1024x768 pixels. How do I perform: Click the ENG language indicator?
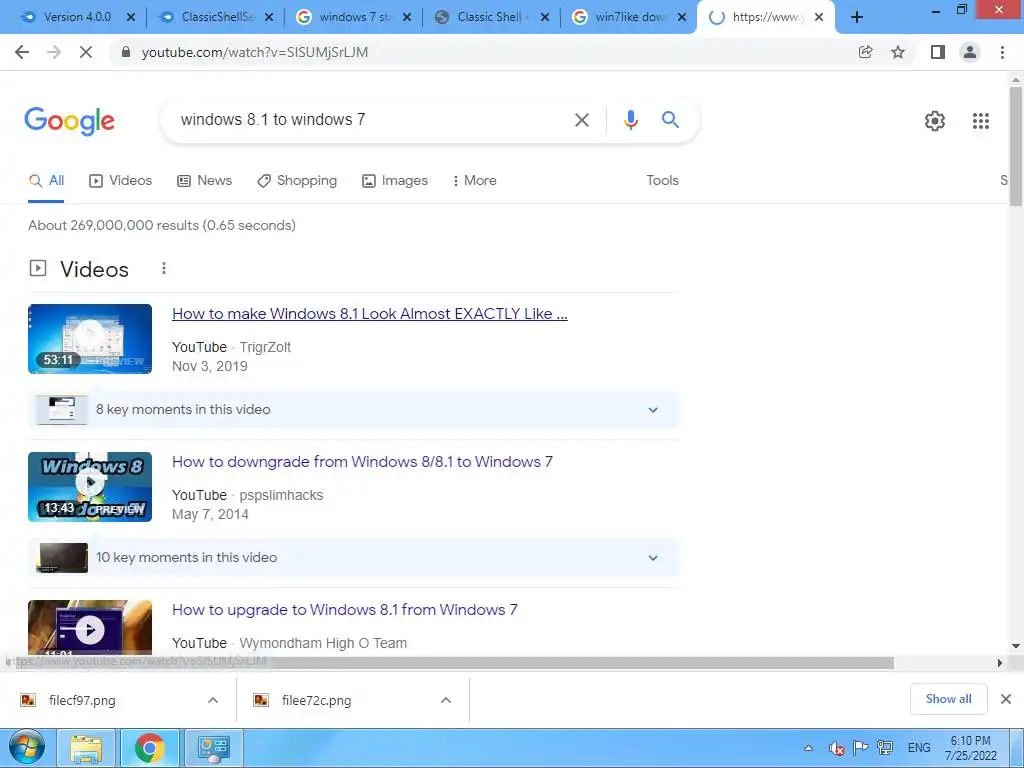click(x=919, y=748)
